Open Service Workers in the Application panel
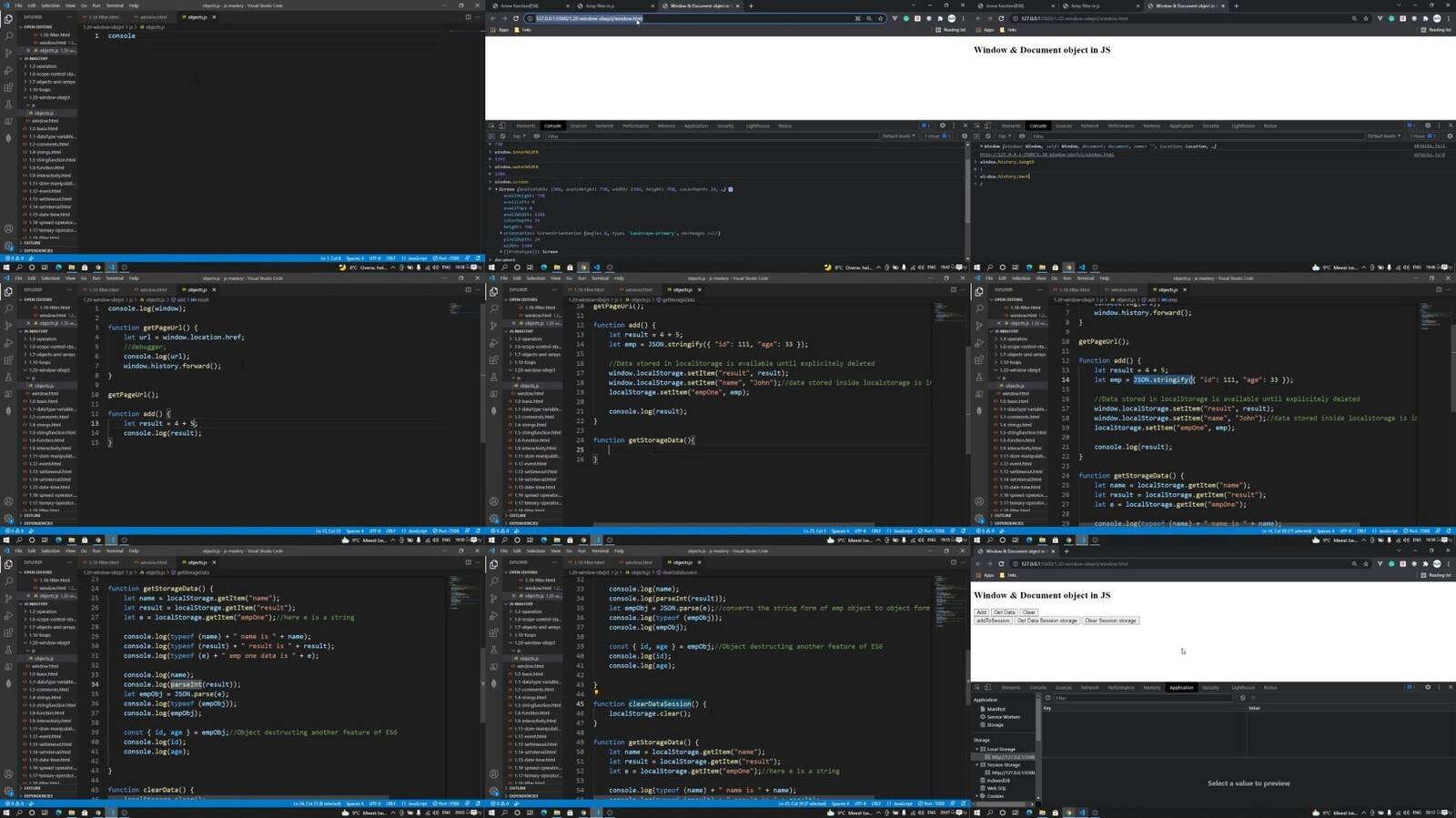The image size is (1456, 818). click(1002, 717)
